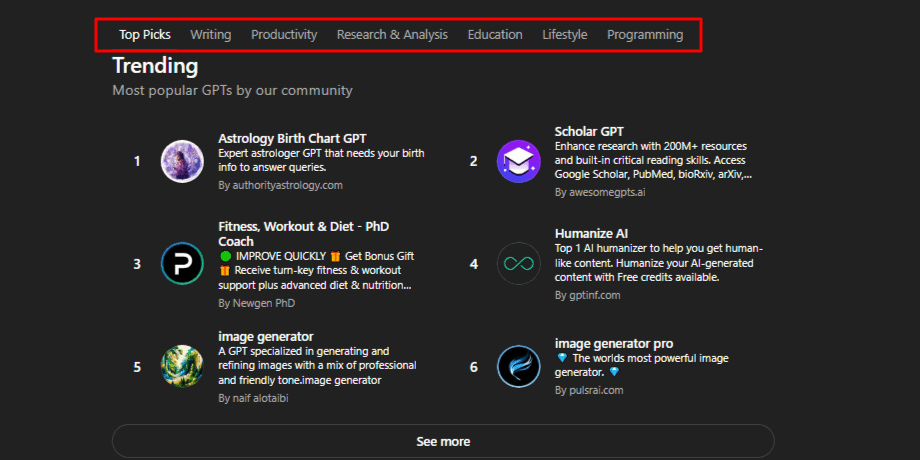Switch to the Top Picks tab
Image resolution: width=920 pixels, height=460 pixels.
(x=145, y=34)
